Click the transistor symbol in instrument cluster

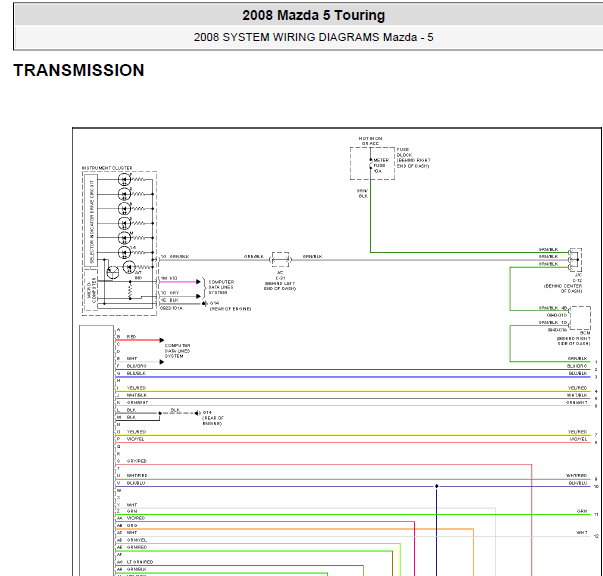click(x=113, y=272)
